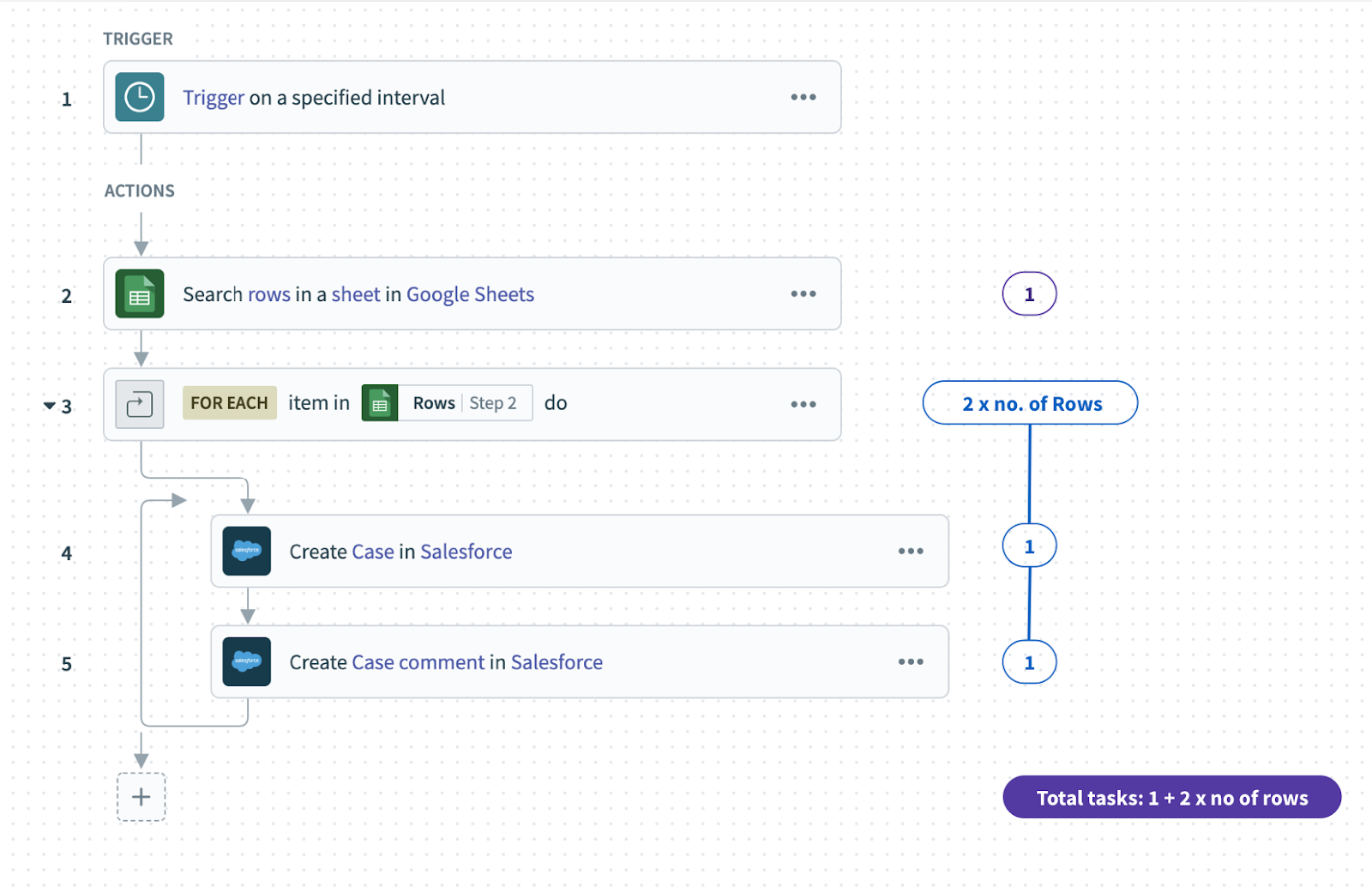Click the task count badge beside Search rows
The height and width of the screenshot is (893, 1372).
[1029, 294]
